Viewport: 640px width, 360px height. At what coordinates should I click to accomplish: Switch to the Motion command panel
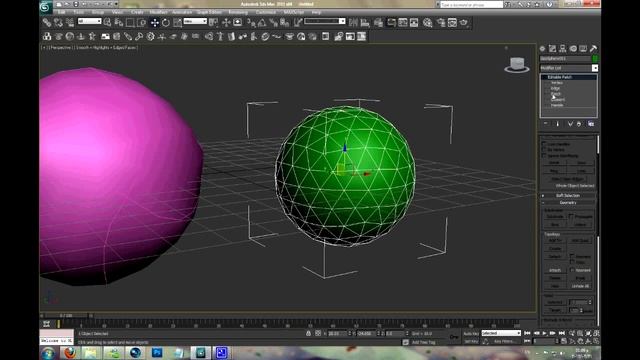pyautogui.click(x=573, y=49)
